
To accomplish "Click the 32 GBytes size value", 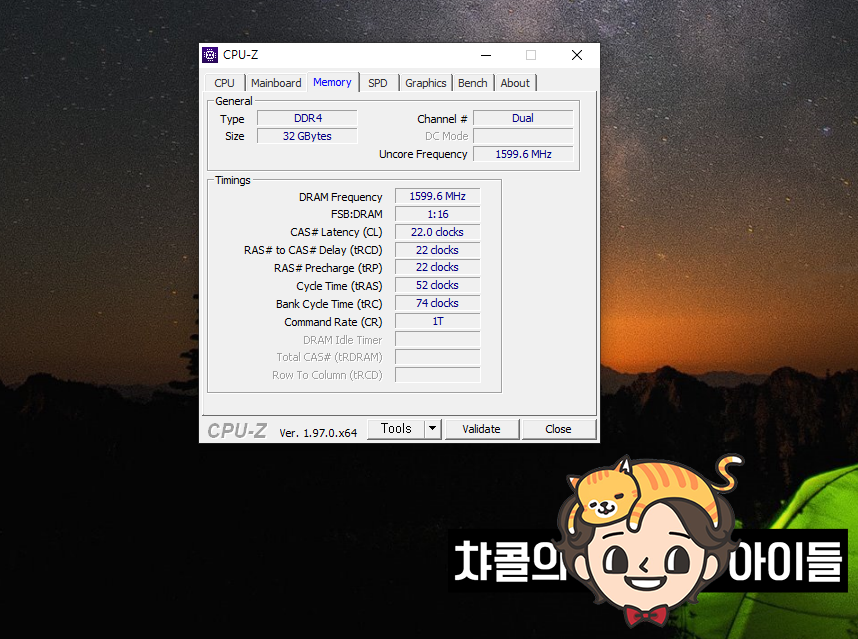I will (308, 136).
